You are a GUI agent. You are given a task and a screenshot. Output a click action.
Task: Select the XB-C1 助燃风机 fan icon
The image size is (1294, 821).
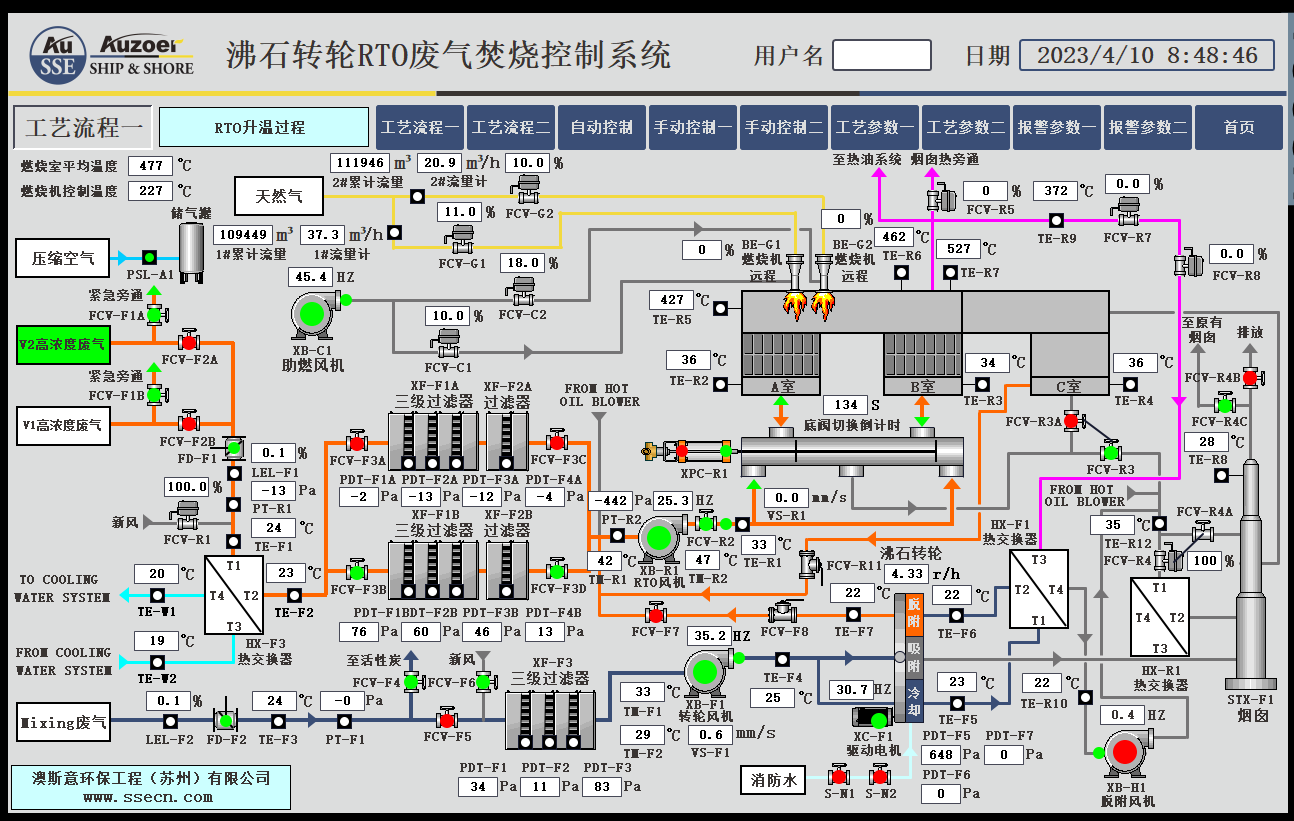point(313,311)
